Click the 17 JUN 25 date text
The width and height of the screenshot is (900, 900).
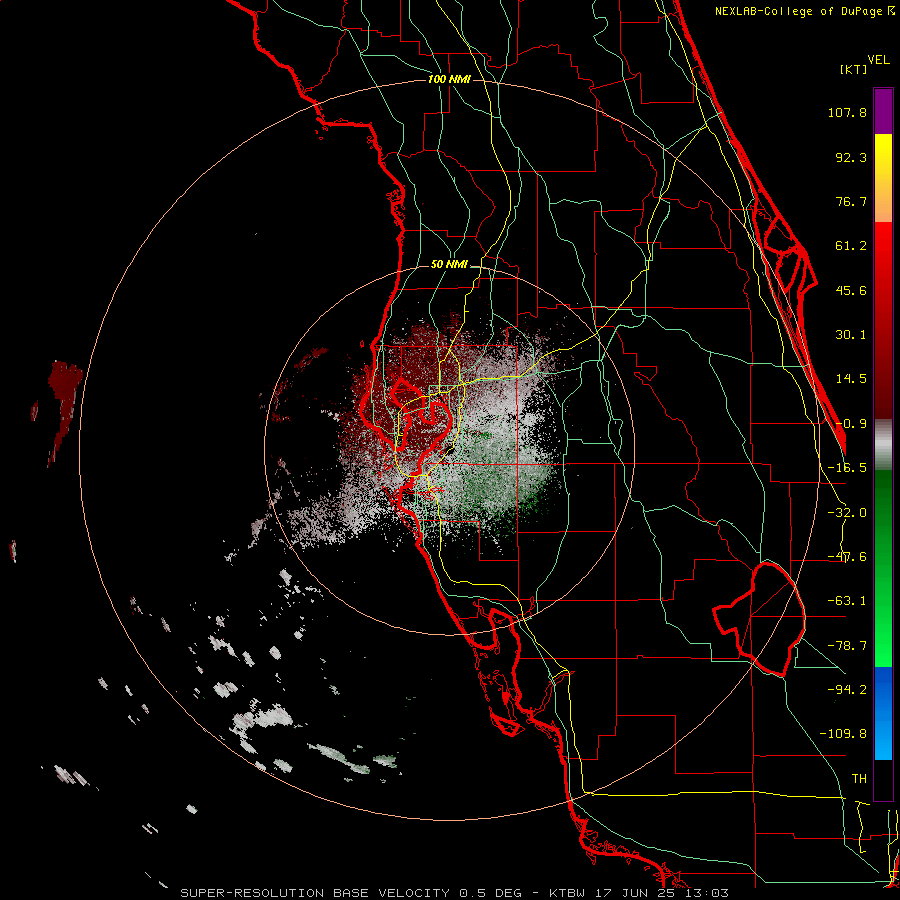tap(636, 893)
